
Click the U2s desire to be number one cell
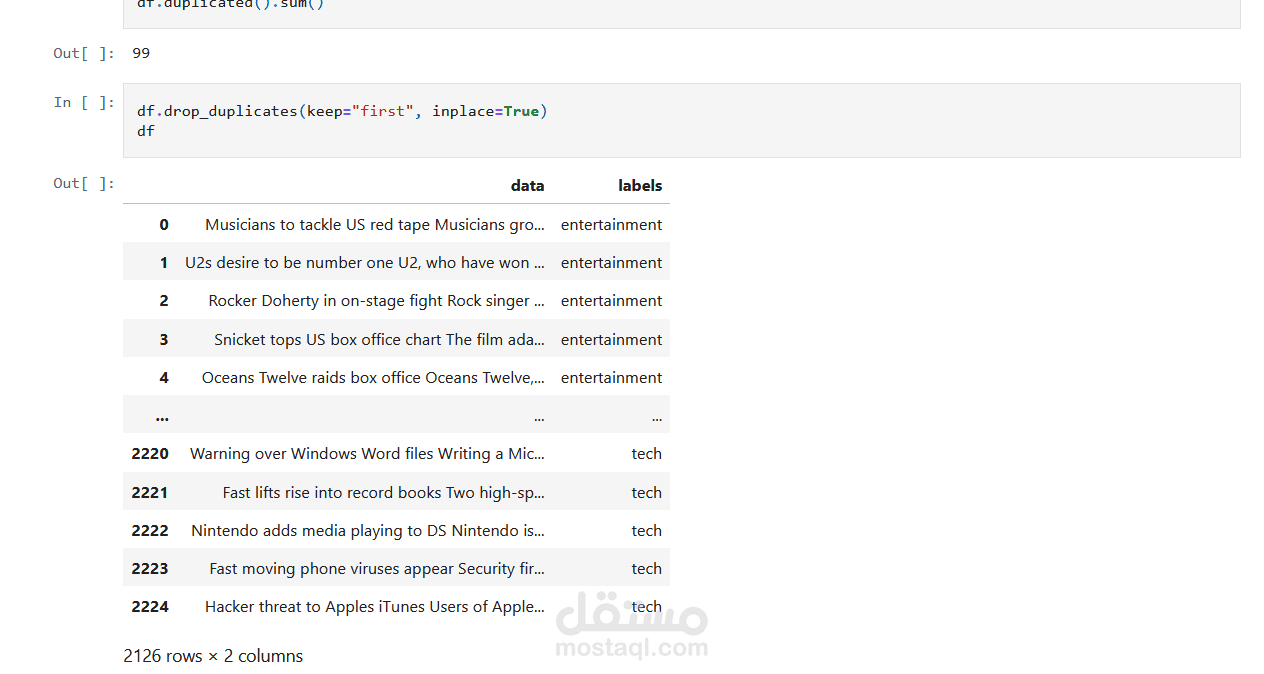tap(365, 263)
